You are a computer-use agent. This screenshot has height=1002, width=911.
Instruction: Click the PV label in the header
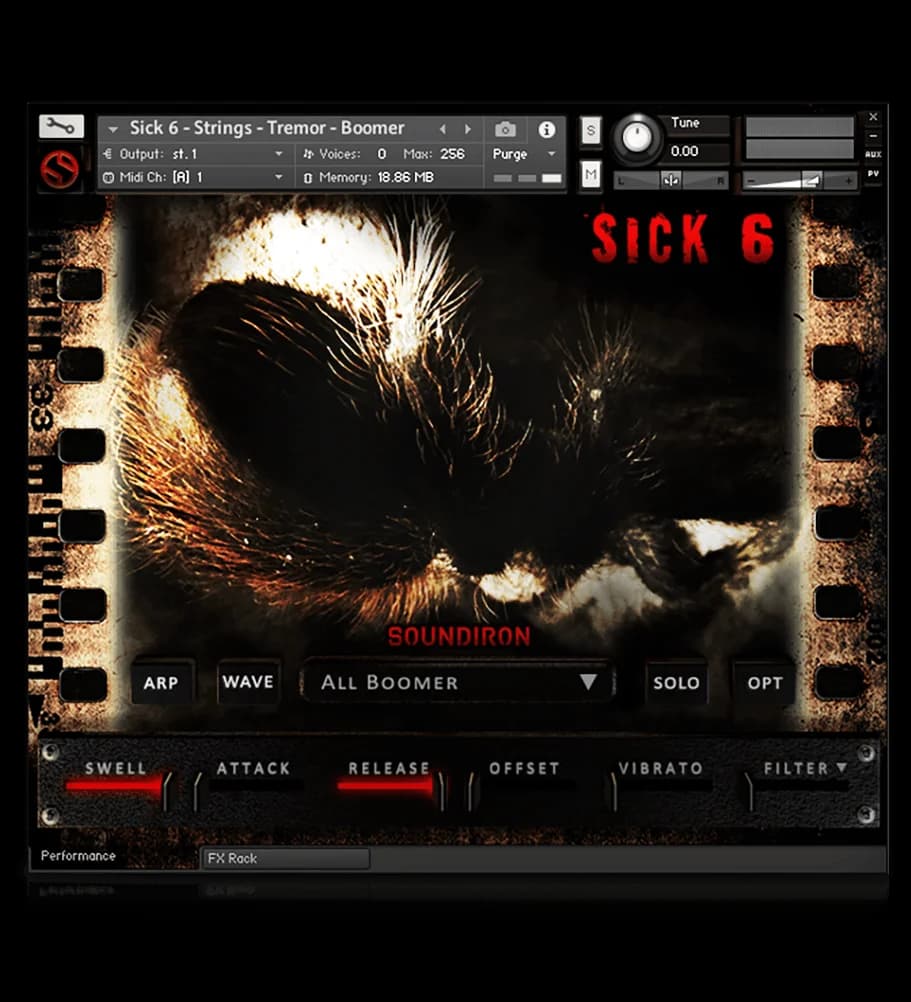(x=873, y=172)
